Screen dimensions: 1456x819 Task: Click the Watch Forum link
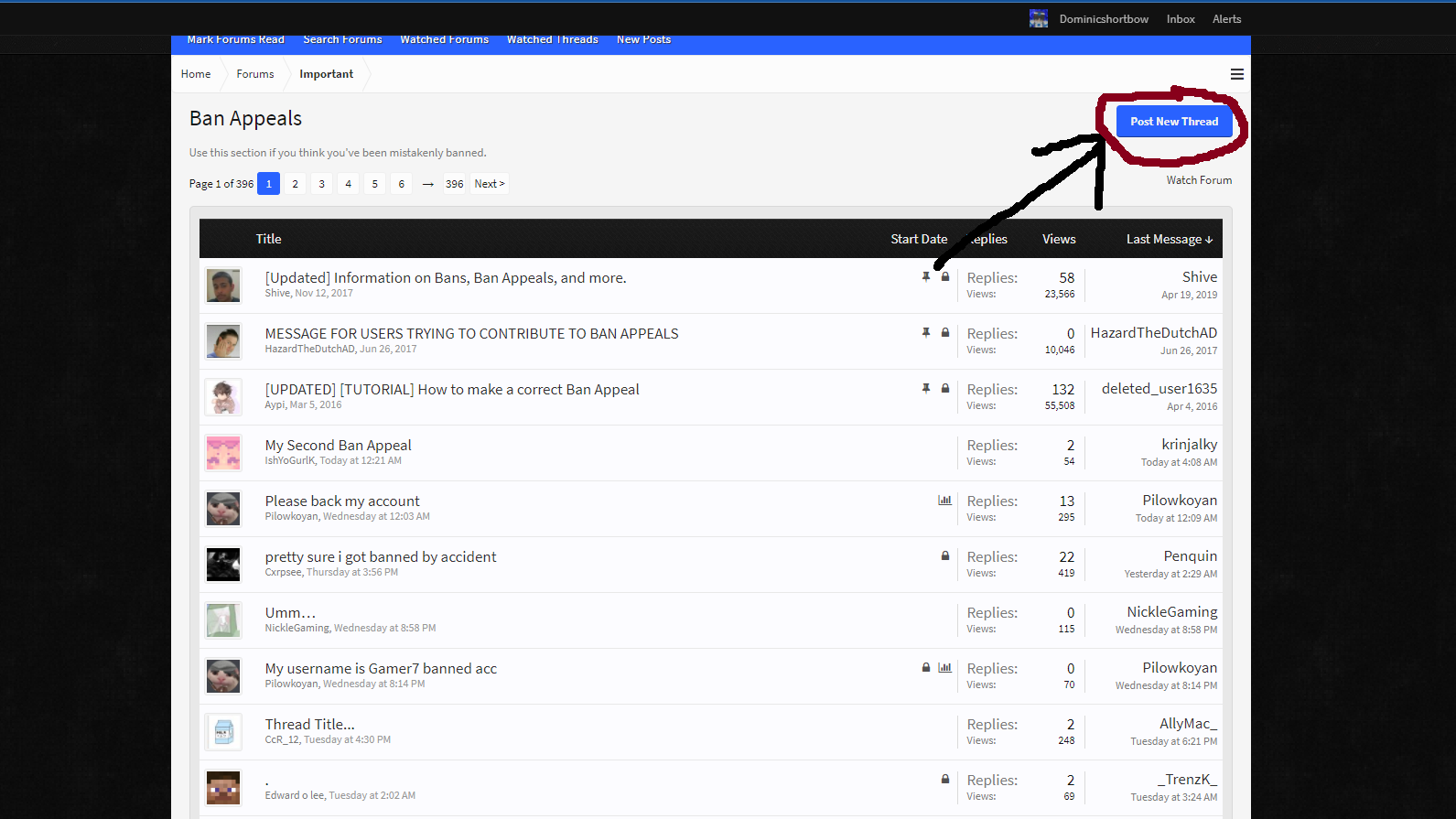1199,180
